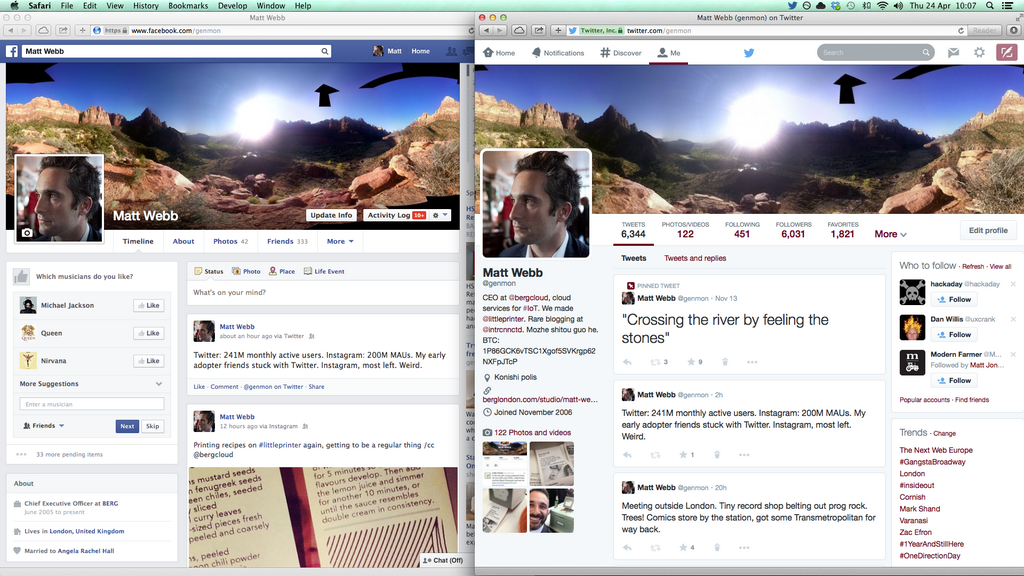Favorite the 241M monthly users tweet
The image size is (1024, 576).
pyautogui.click(x=683, y=455)
